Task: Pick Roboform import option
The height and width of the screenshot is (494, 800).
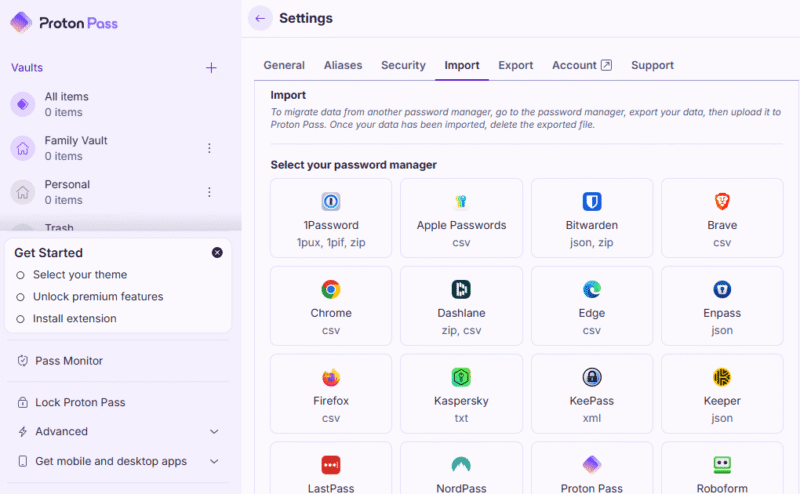Action: pyautogui.click(x=722, y=468)
